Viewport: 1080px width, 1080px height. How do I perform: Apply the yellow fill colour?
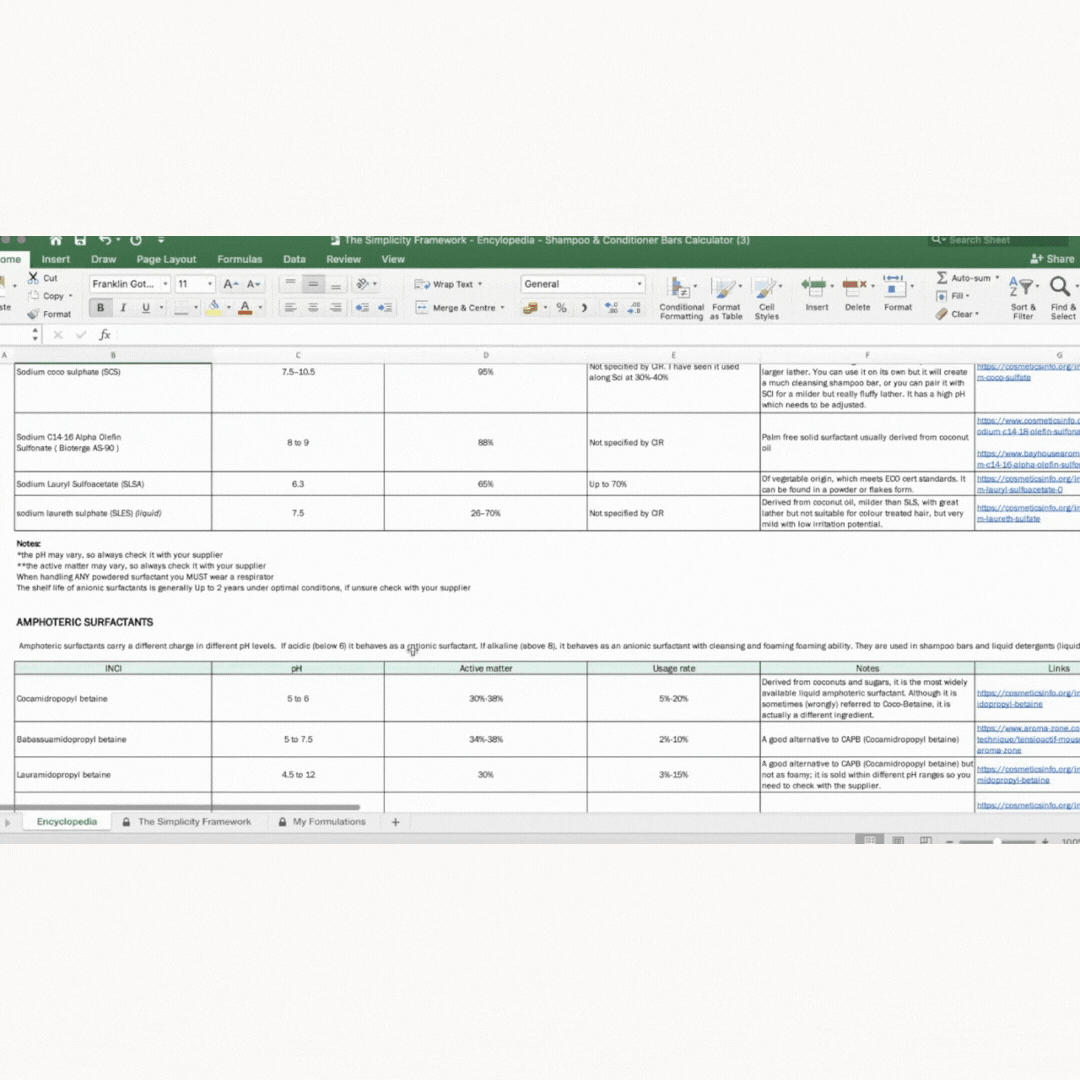pyautogui.click(x=214, y=308)
